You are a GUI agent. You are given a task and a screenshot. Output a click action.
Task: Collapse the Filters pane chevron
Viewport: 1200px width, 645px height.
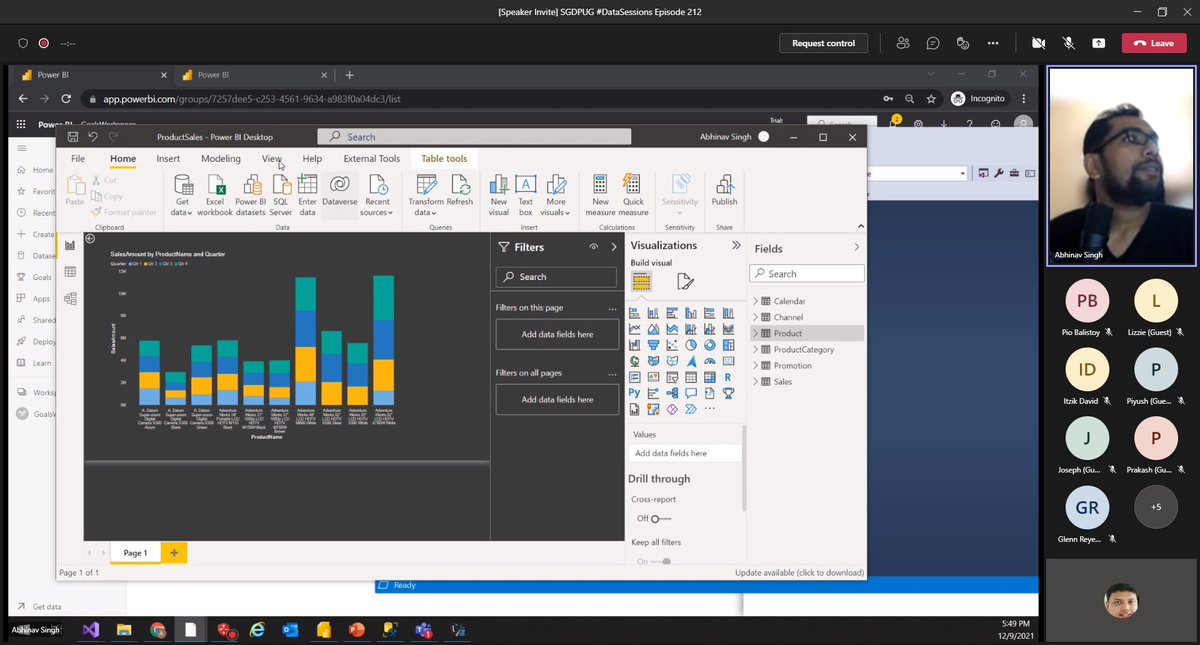(614, 247)
